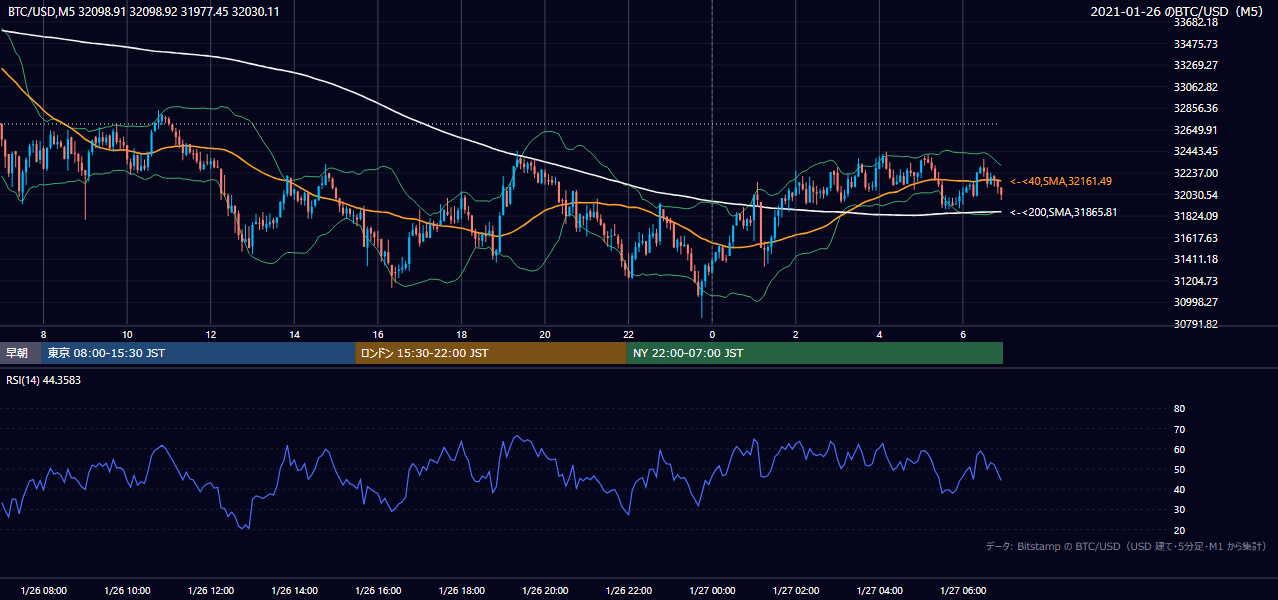Screen dimensions: 1278x600
Task: Click the RSI axis level 80
Action: tap(1179, 409)
